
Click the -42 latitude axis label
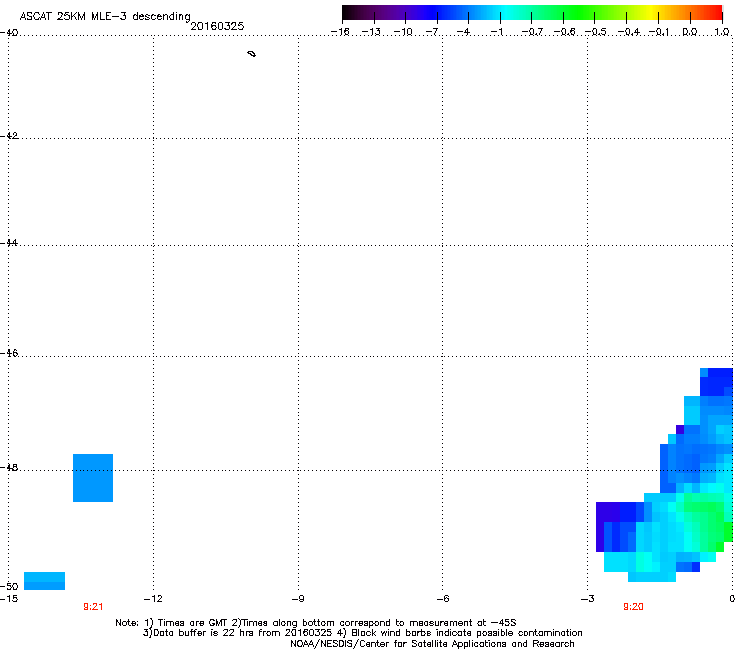click(9, 135)
